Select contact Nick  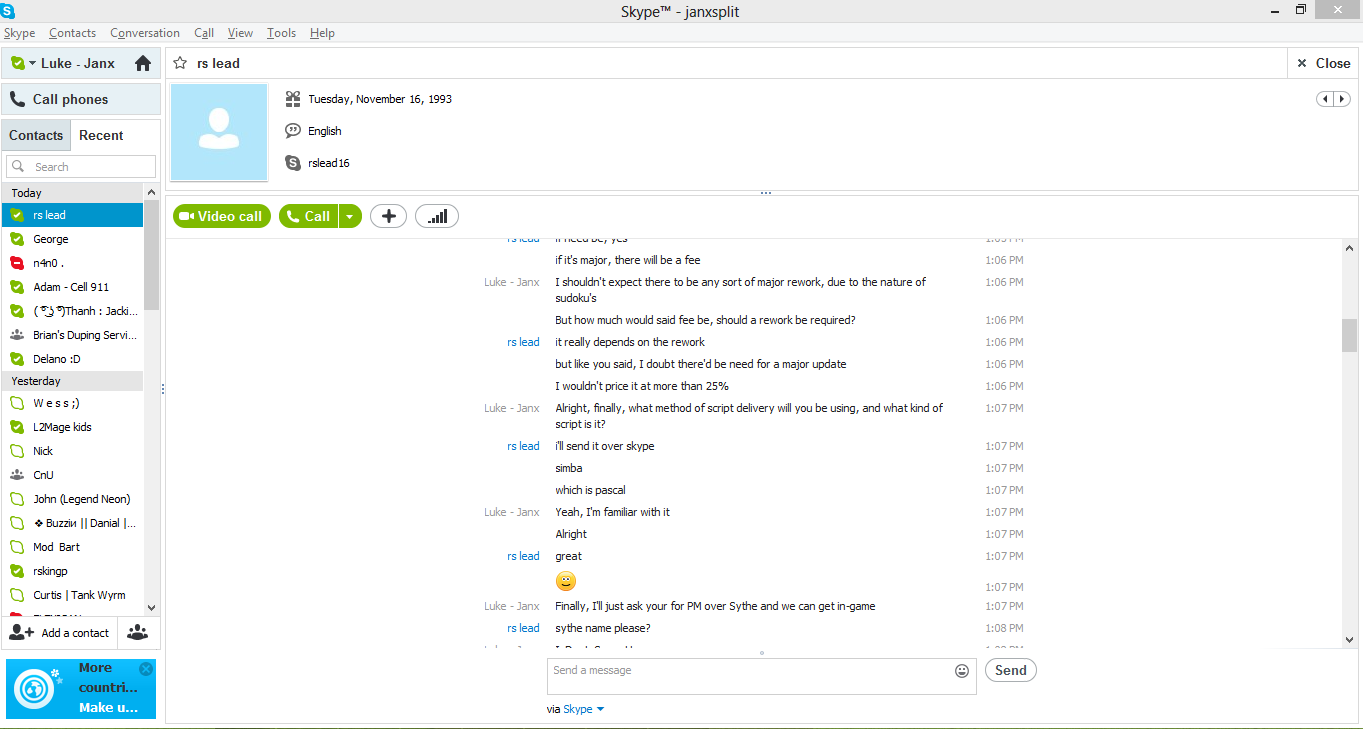coord(73,451)
